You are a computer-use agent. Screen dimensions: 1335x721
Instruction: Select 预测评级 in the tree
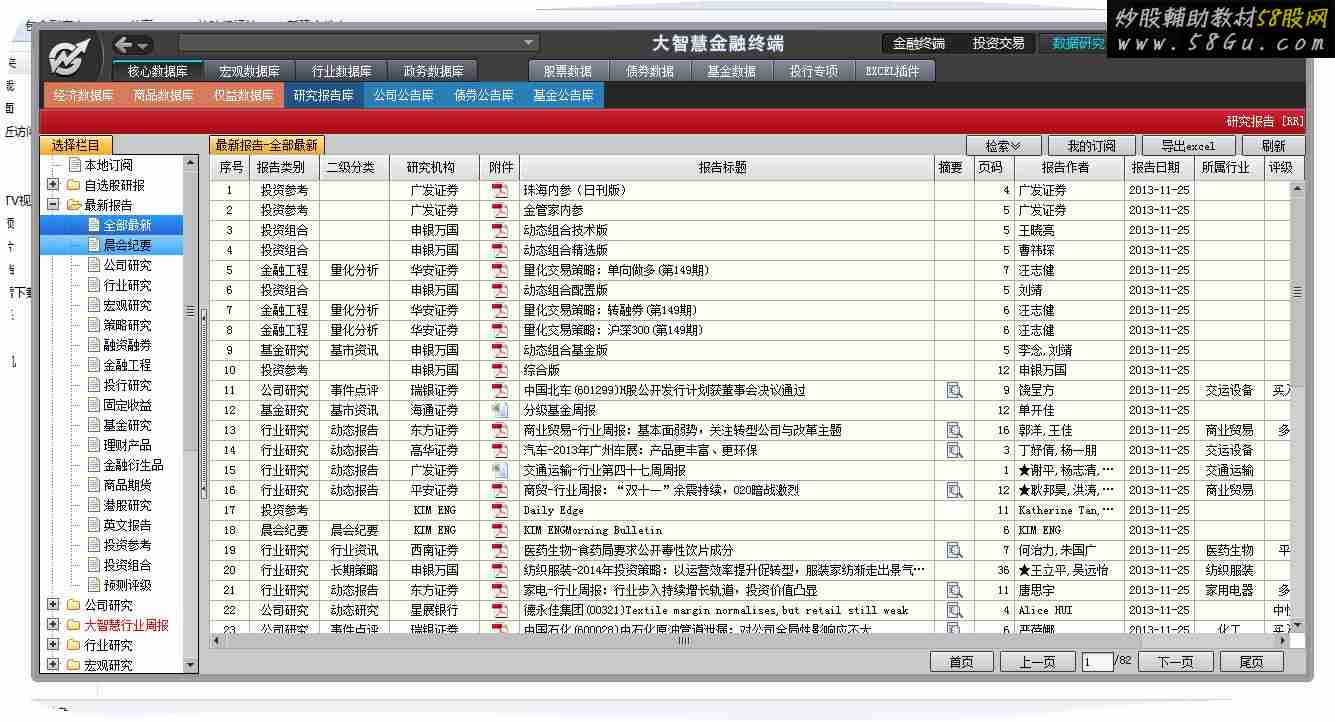[x=127, y=585]
